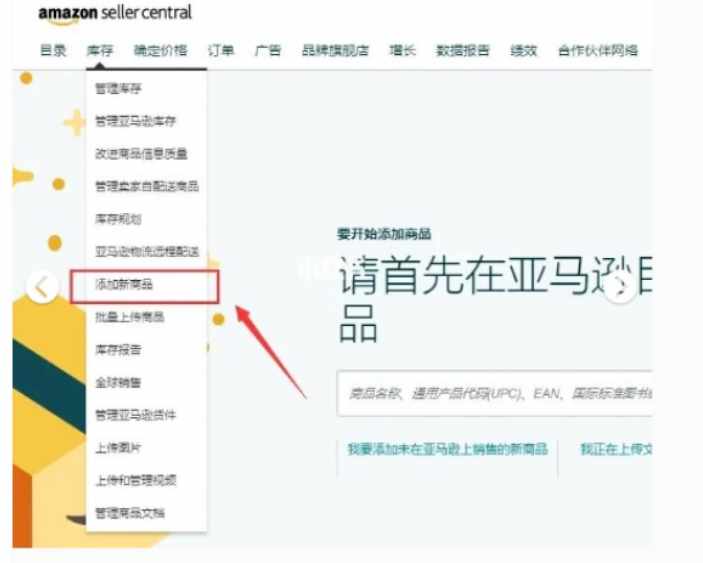Open the 增长 menu
Viewport: 703px width, 563px height.
[403, 50]
